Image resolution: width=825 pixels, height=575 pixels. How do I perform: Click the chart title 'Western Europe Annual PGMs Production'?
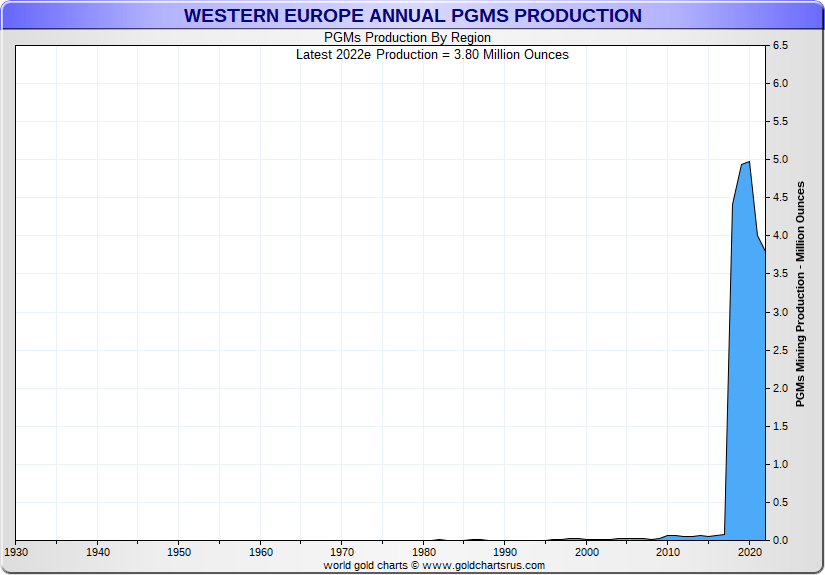(x=412, y=16)
